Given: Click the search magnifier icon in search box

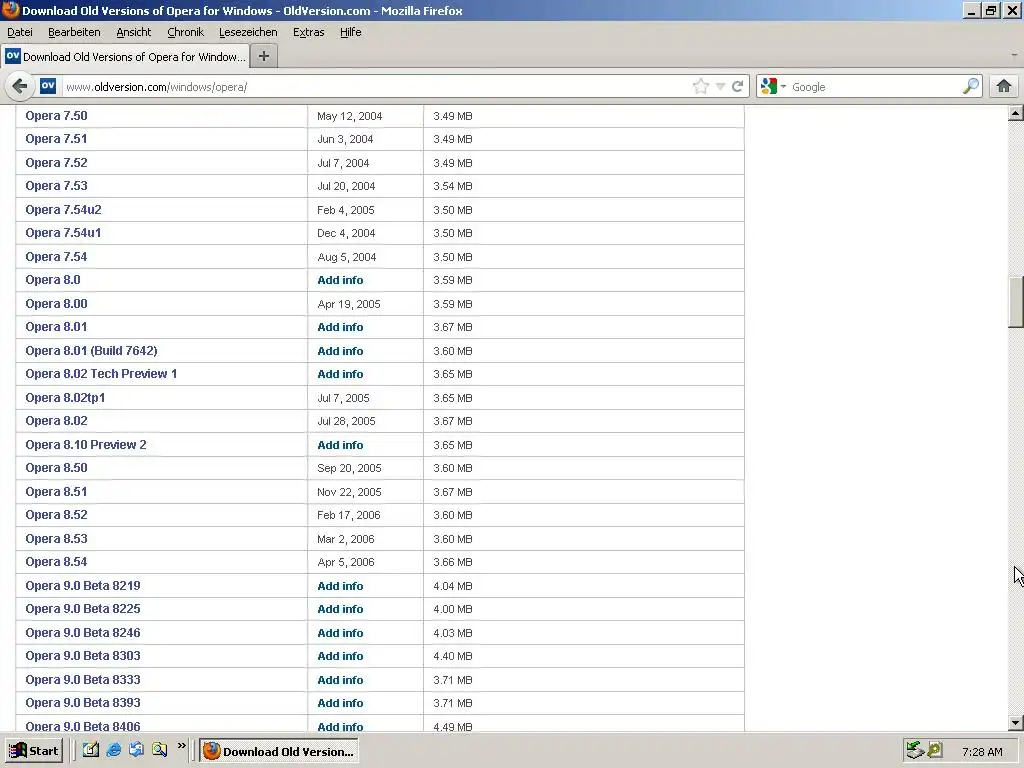Looking at the screenshot, I should coord(971,86).
